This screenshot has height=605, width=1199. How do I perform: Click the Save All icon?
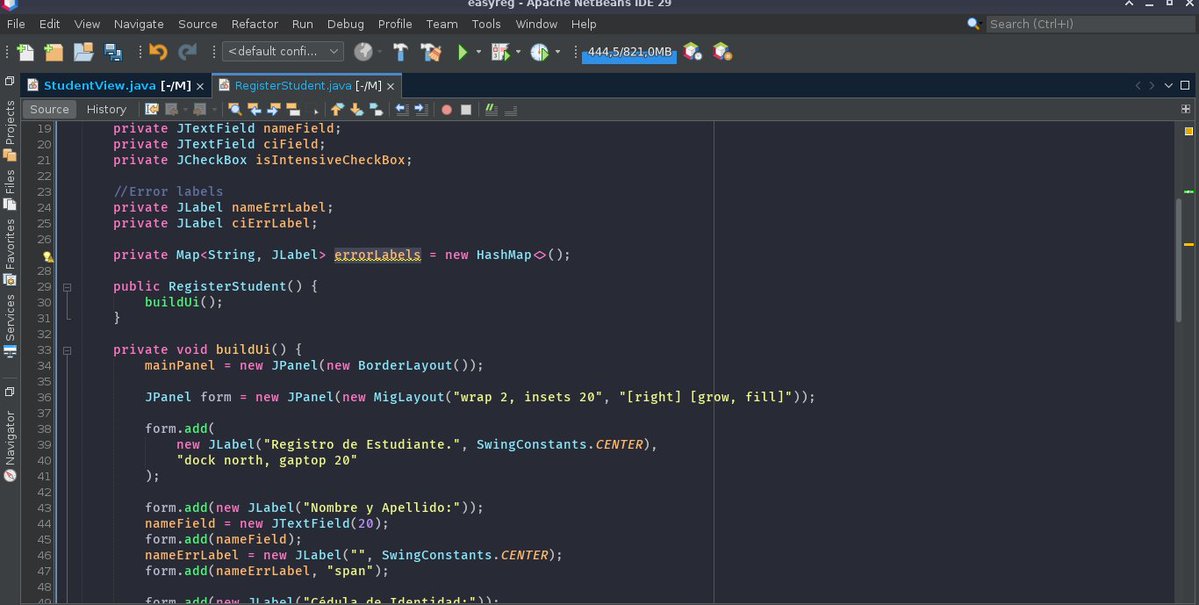click(113, 52)
